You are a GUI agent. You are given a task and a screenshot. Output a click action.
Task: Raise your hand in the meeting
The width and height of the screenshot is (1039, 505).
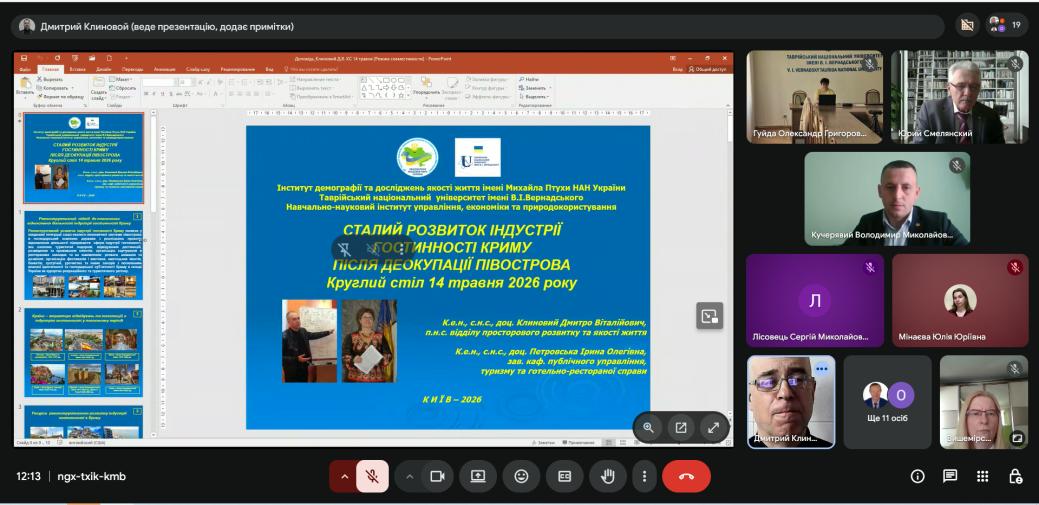(x=608, y=477)
